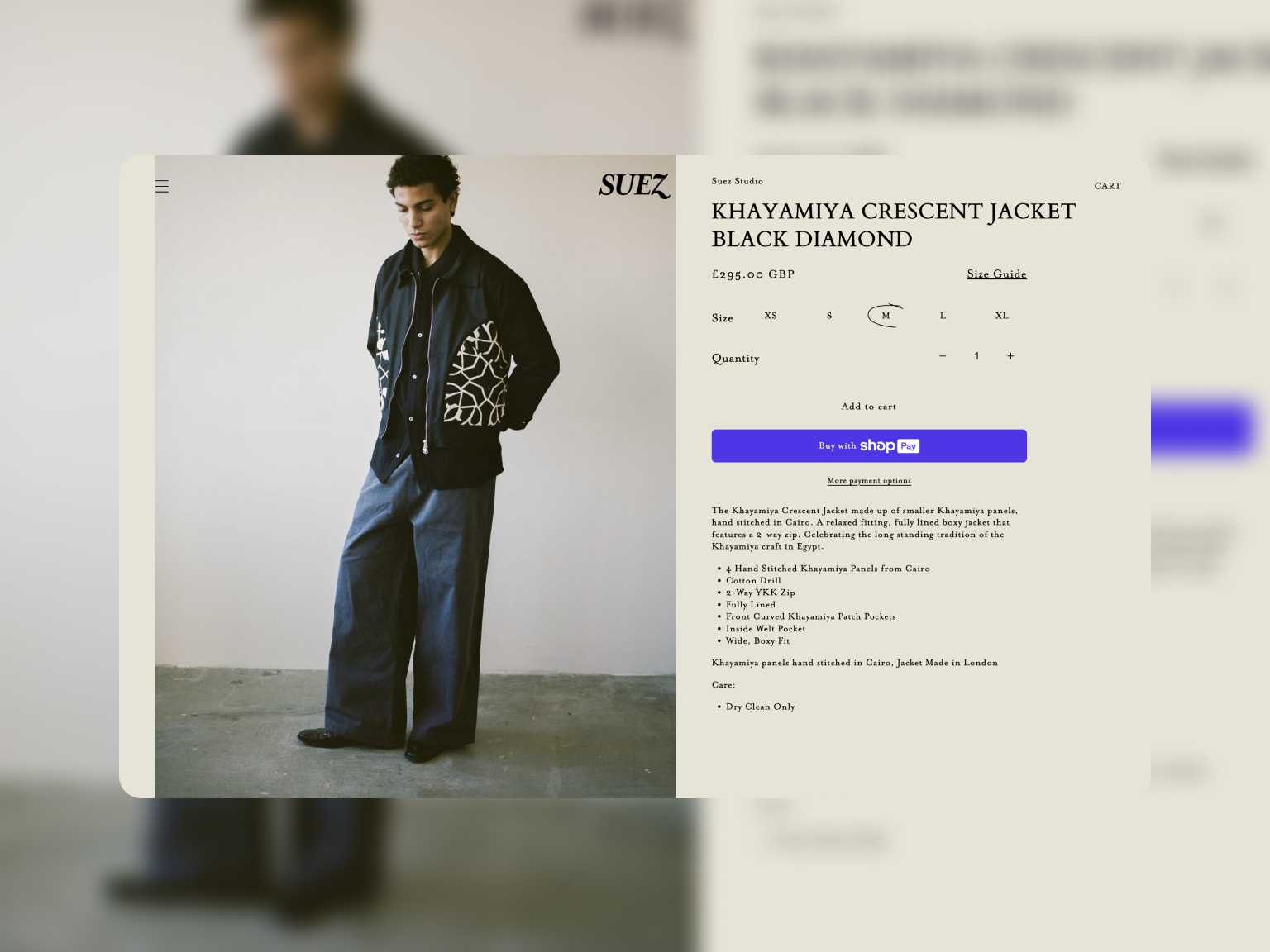Increase quantity with plus button

[x=1010, y=356]
